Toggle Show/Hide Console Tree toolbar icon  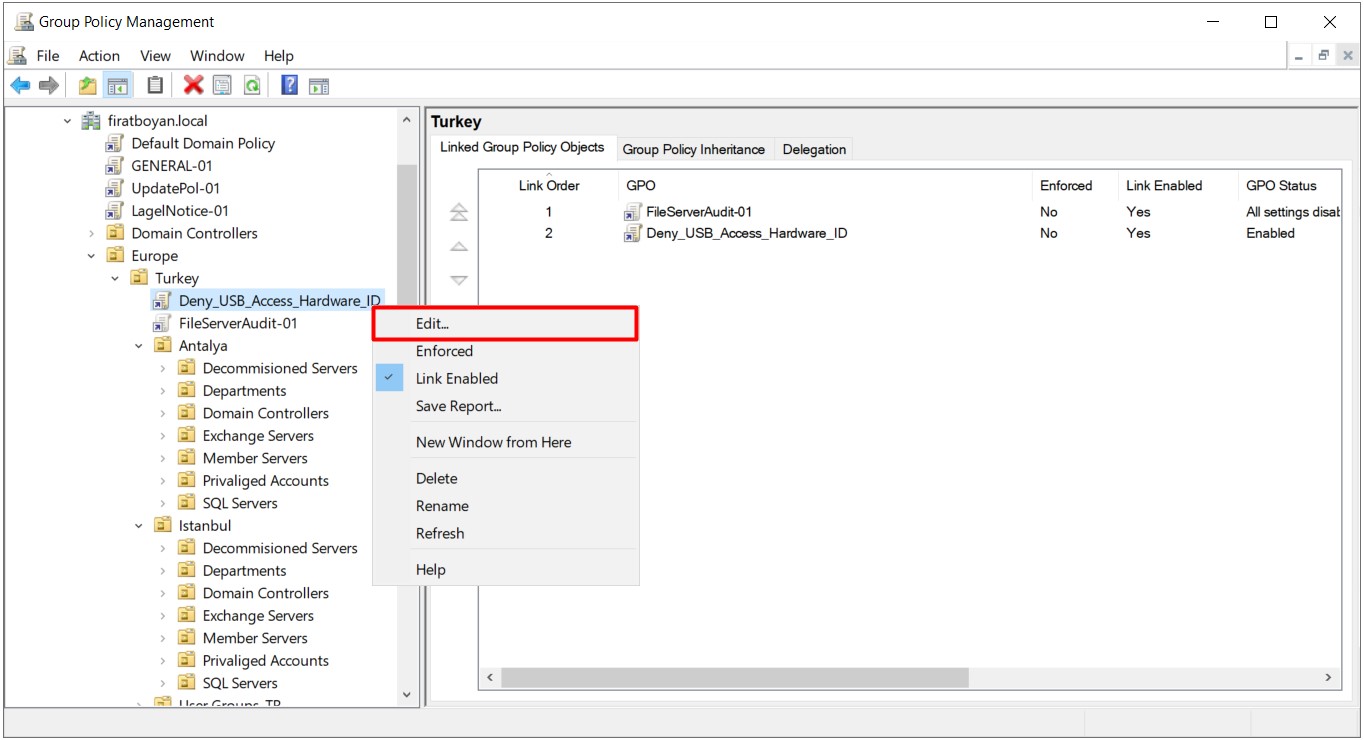tap(118, 86)
